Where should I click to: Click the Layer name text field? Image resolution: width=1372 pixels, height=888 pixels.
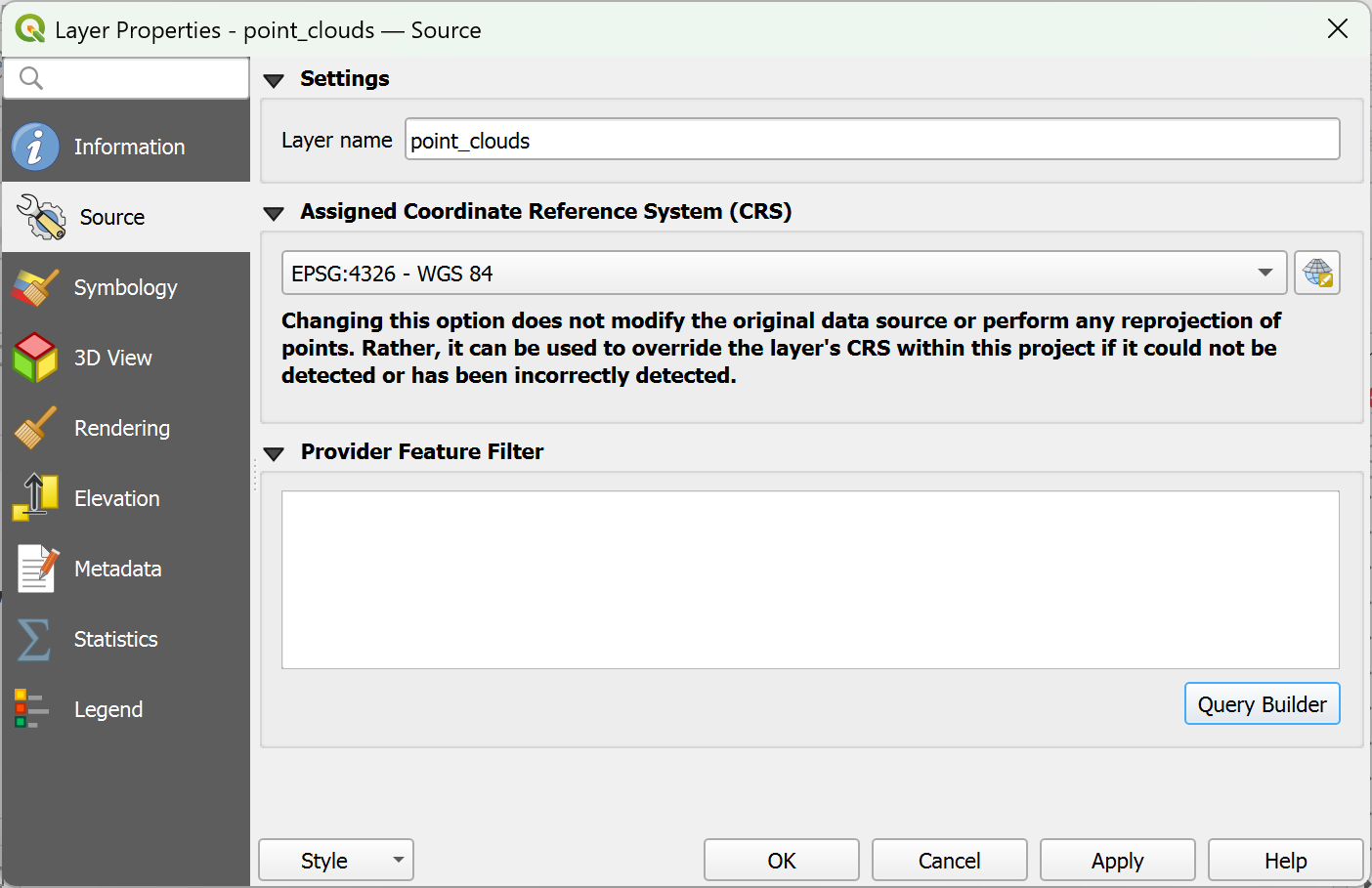click(873, 140)
